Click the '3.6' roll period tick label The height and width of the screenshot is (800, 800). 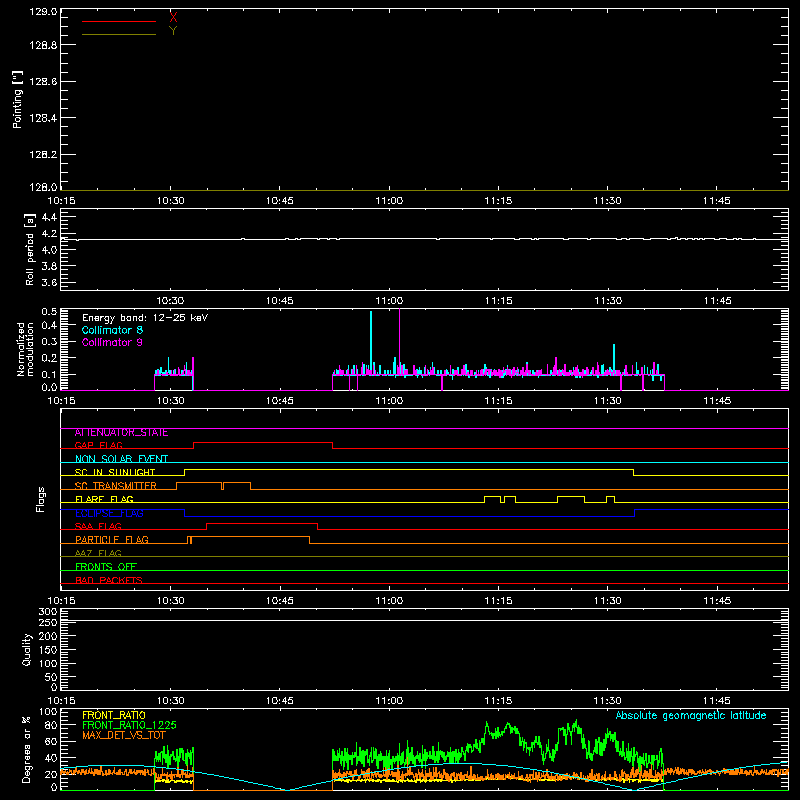(49, 282)
